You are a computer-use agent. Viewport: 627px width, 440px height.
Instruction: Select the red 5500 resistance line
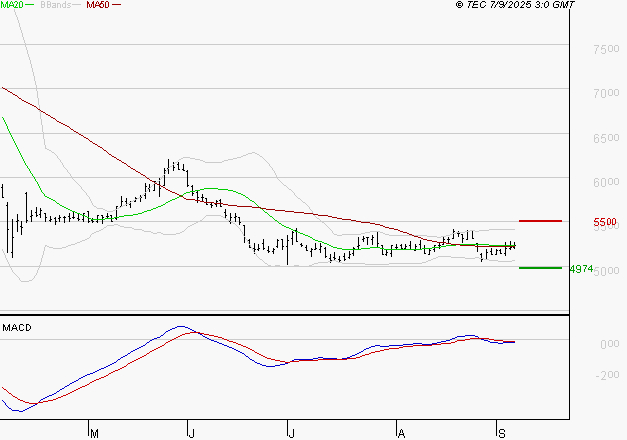[539, 220]
